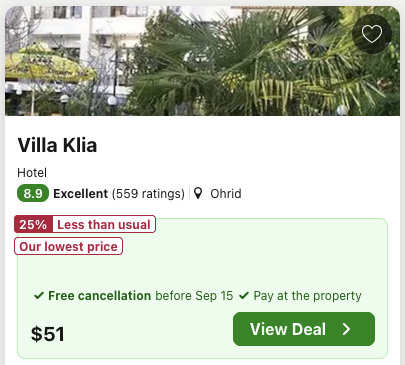The width and height of the screenshot is (405, 365).
Task: Click the location pin icon next to Ohrid
Action: [x=198, y=193]
